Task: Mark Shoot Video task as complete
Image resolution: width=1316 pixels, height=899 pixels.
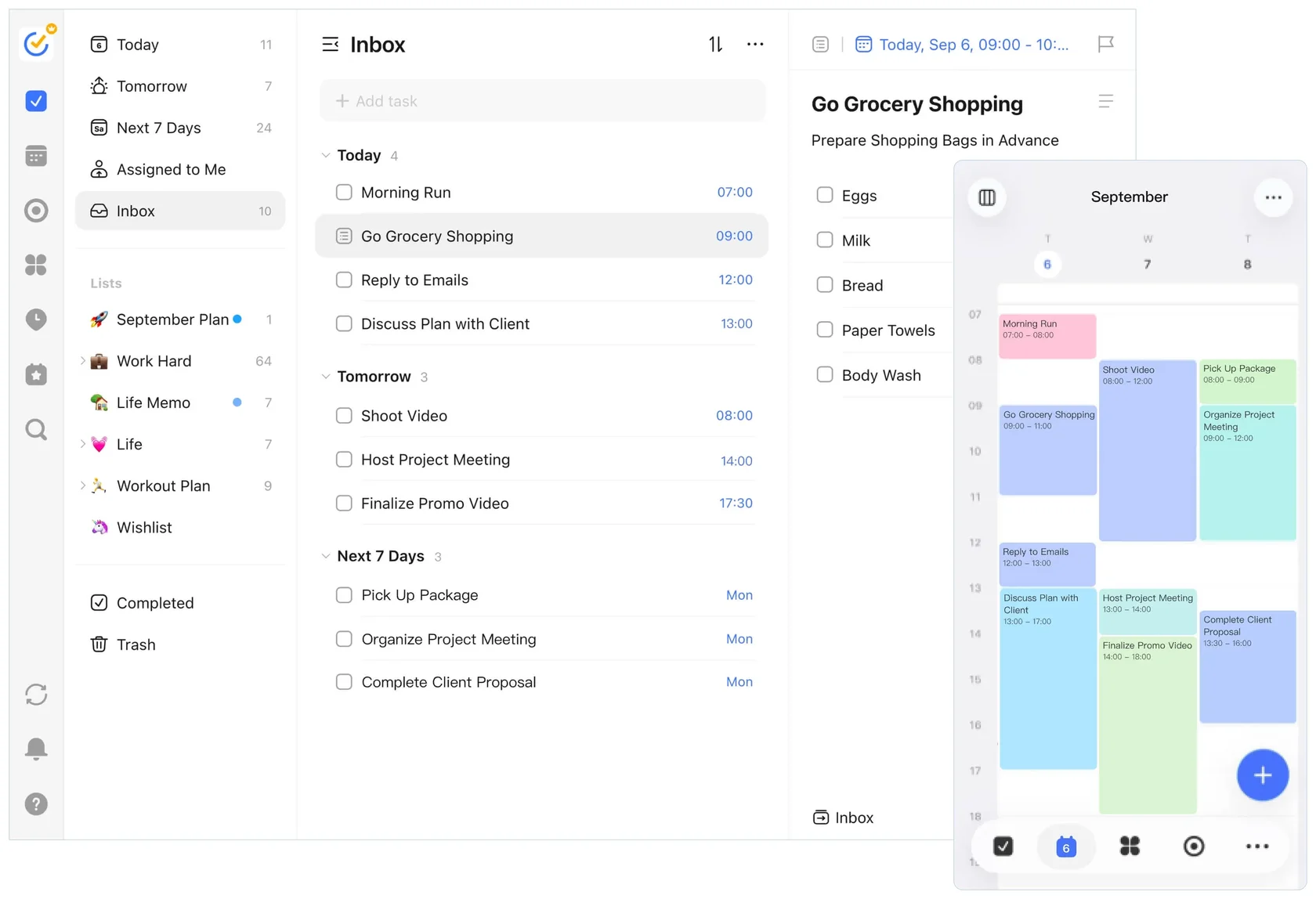Action: pos(344,416)
